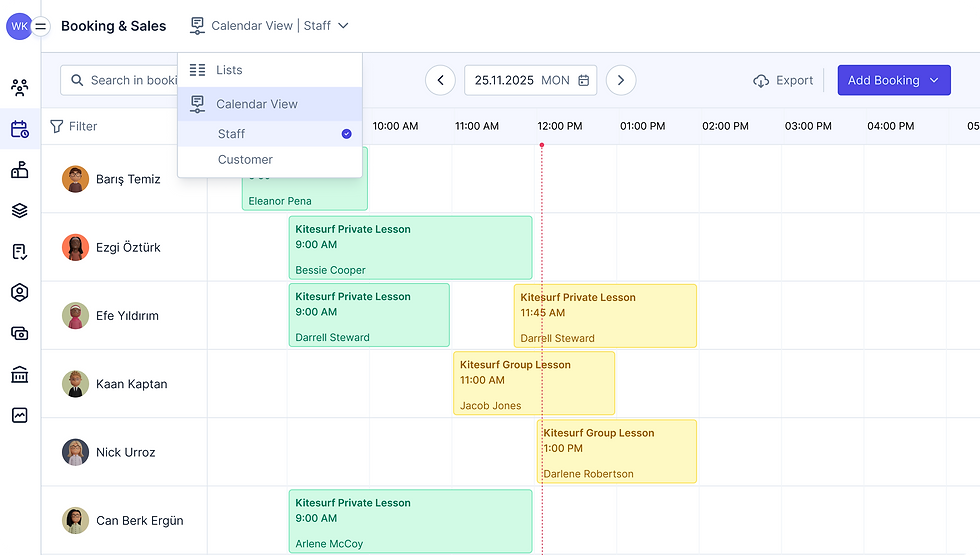Image resolution: width=980 pixels, height=555 pixels.
Task: Open the customers group icon in sidebar
Action: point(20,87)
